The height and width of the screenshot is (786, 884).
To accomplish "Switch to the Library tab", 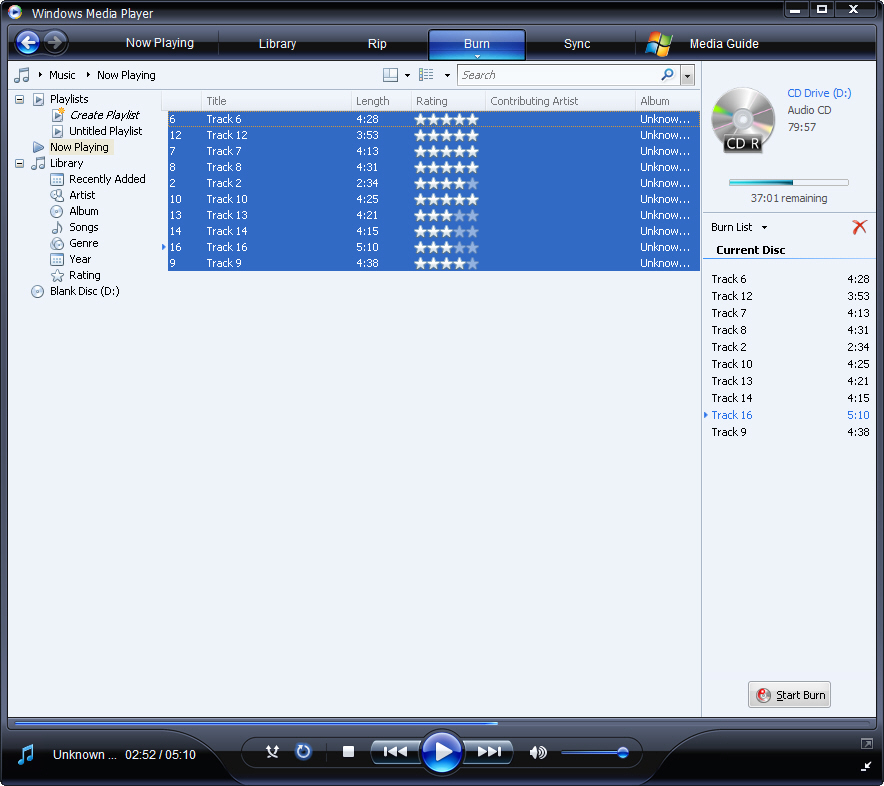I will coord(277,43).
